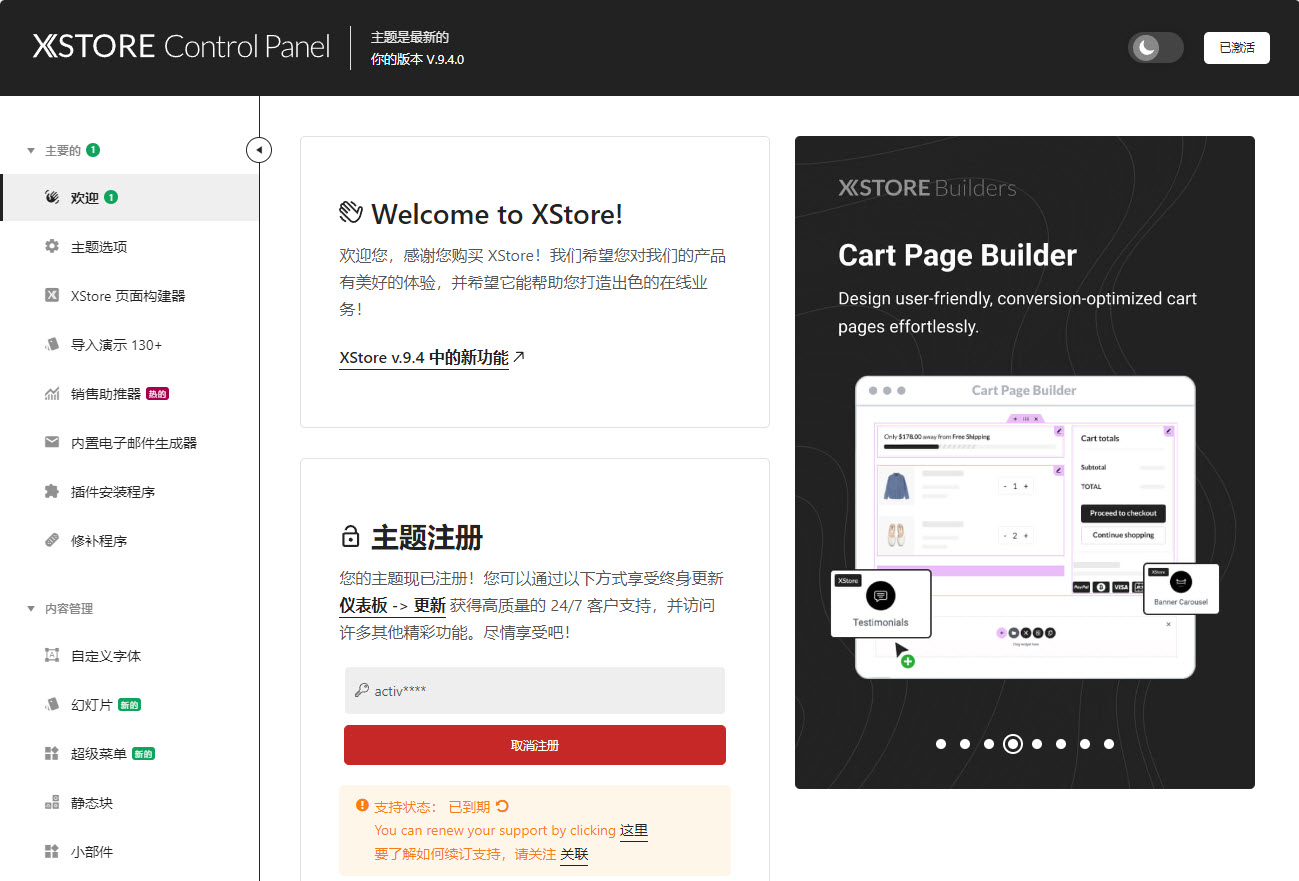This screenshot has height=881, width=1299.
Task: Click the orange warning icon beside 支持状态
Action: pos(362,805)
